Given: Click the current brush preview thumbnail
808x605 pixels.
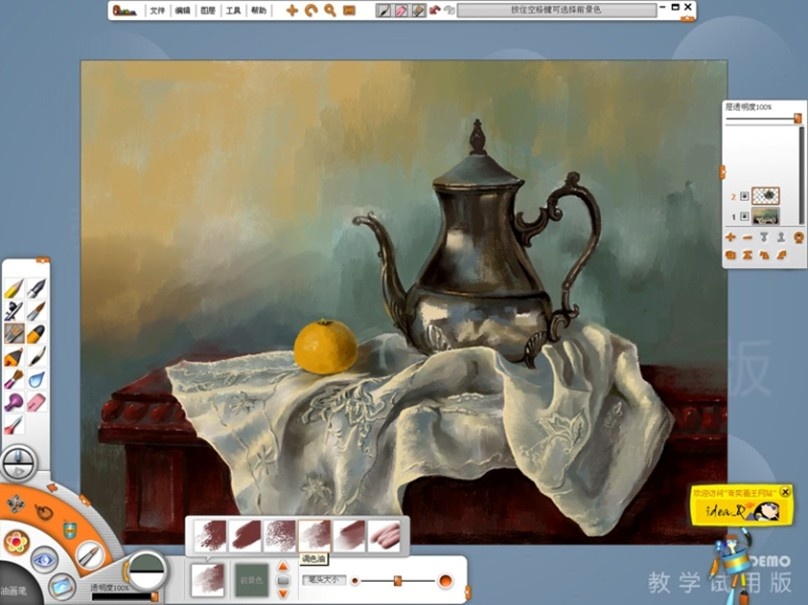Looking at the screenshot, I should [x=208, y=580].
